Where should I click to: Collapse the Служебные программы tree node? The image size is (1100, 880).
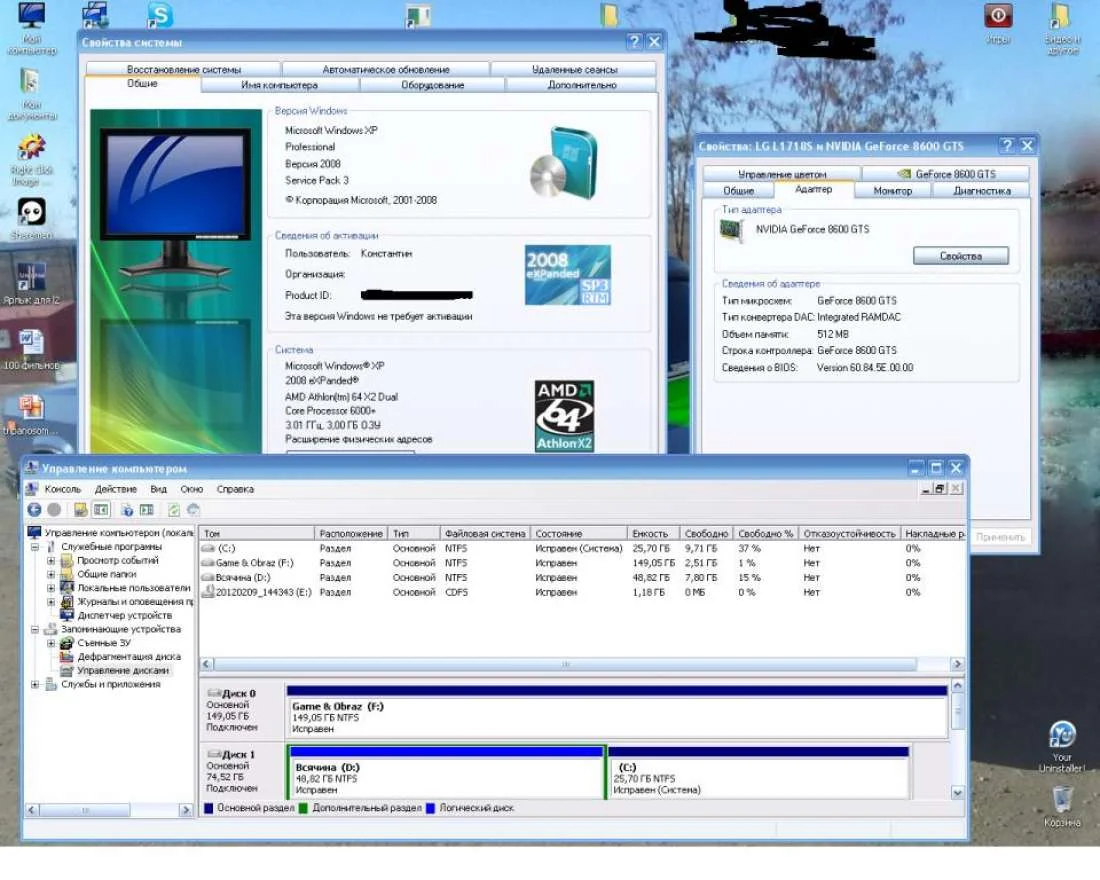point(36,547)
